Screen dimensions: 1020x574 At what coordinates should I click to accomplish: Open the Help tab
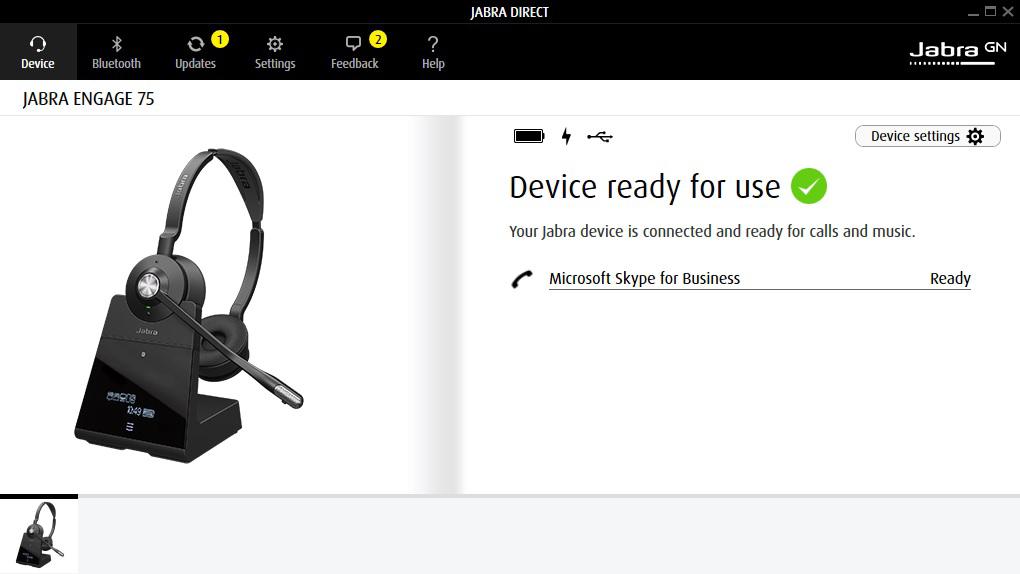coord(433,52)
